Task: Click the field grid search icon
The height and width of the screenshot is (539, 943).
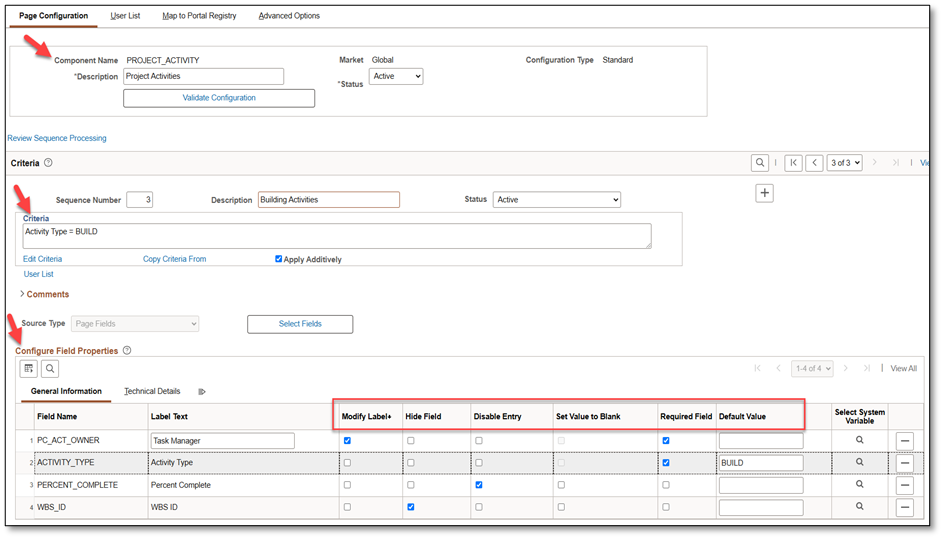Action: [x=51, y=369]
